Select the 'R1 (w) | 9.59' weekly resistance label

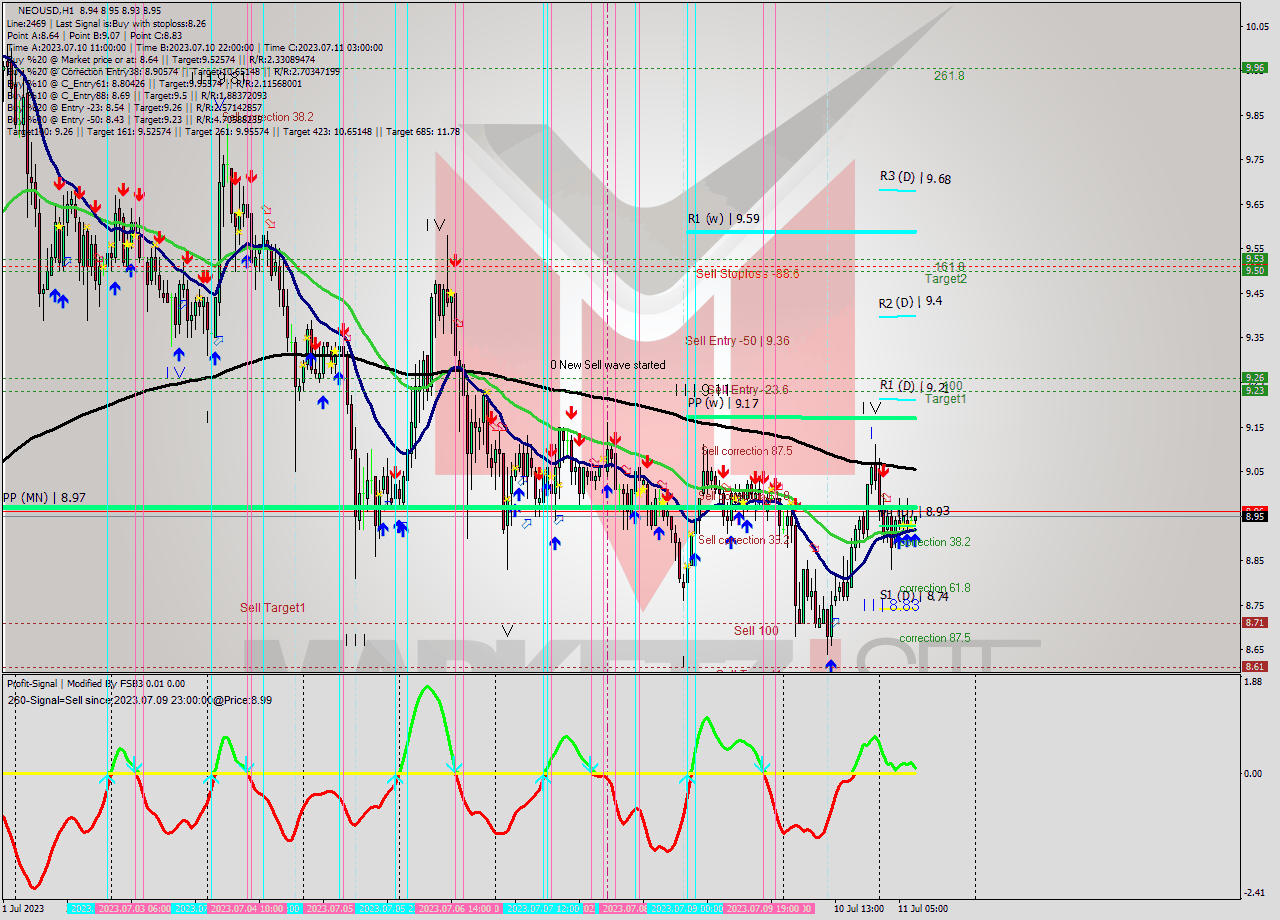pyautogui.click(x=724, y=218)
